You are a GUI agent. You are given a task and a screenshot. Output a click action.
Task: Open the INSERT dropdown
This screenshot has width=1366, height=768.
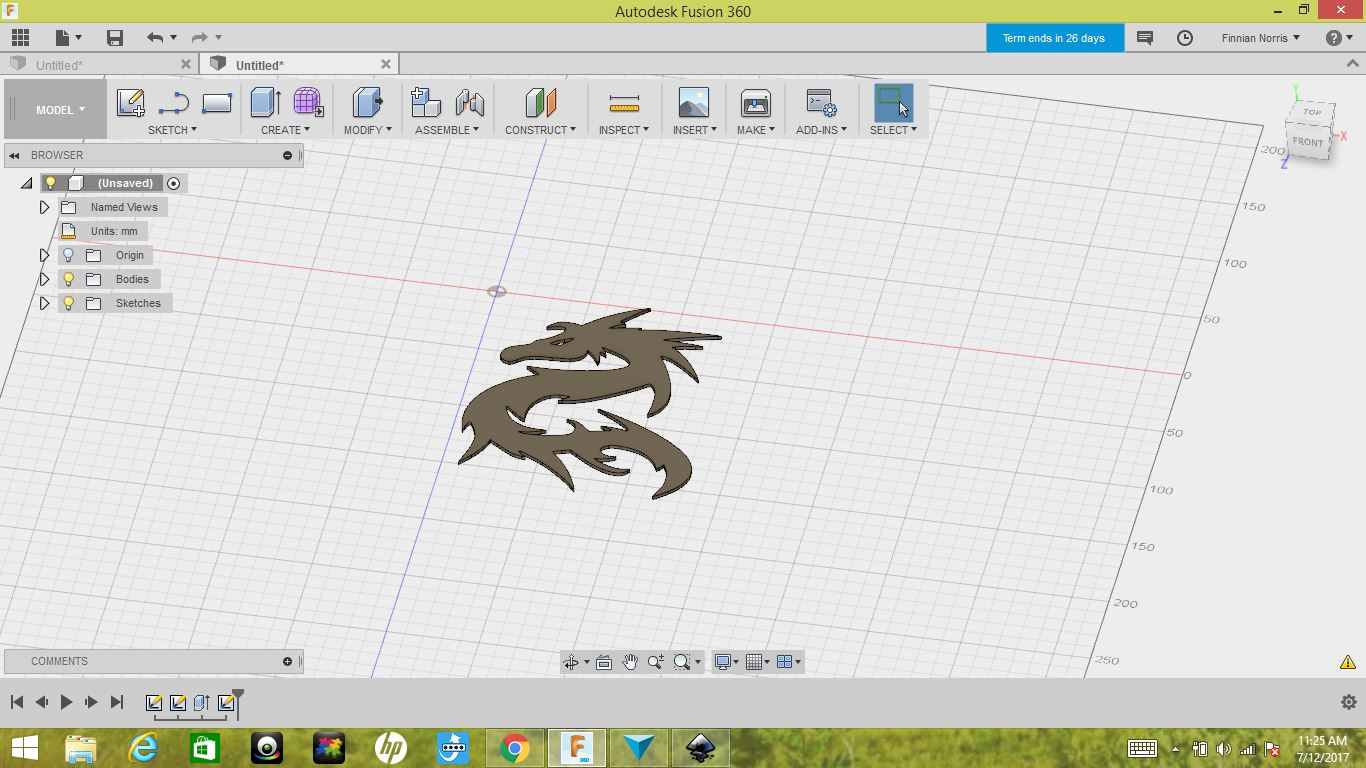[694, 130]
